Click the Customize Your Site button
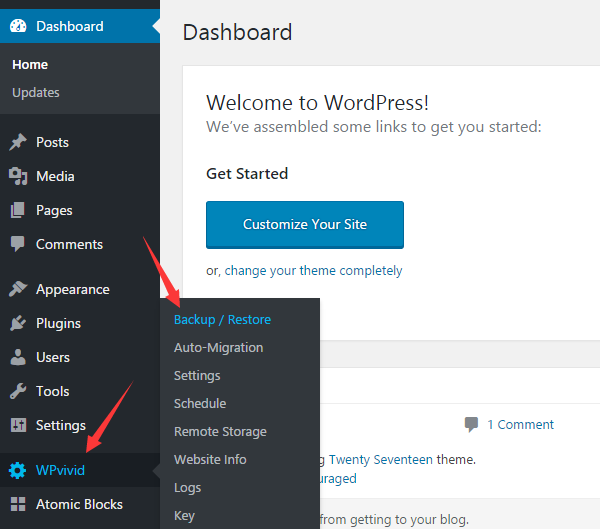 pos(305,225)
